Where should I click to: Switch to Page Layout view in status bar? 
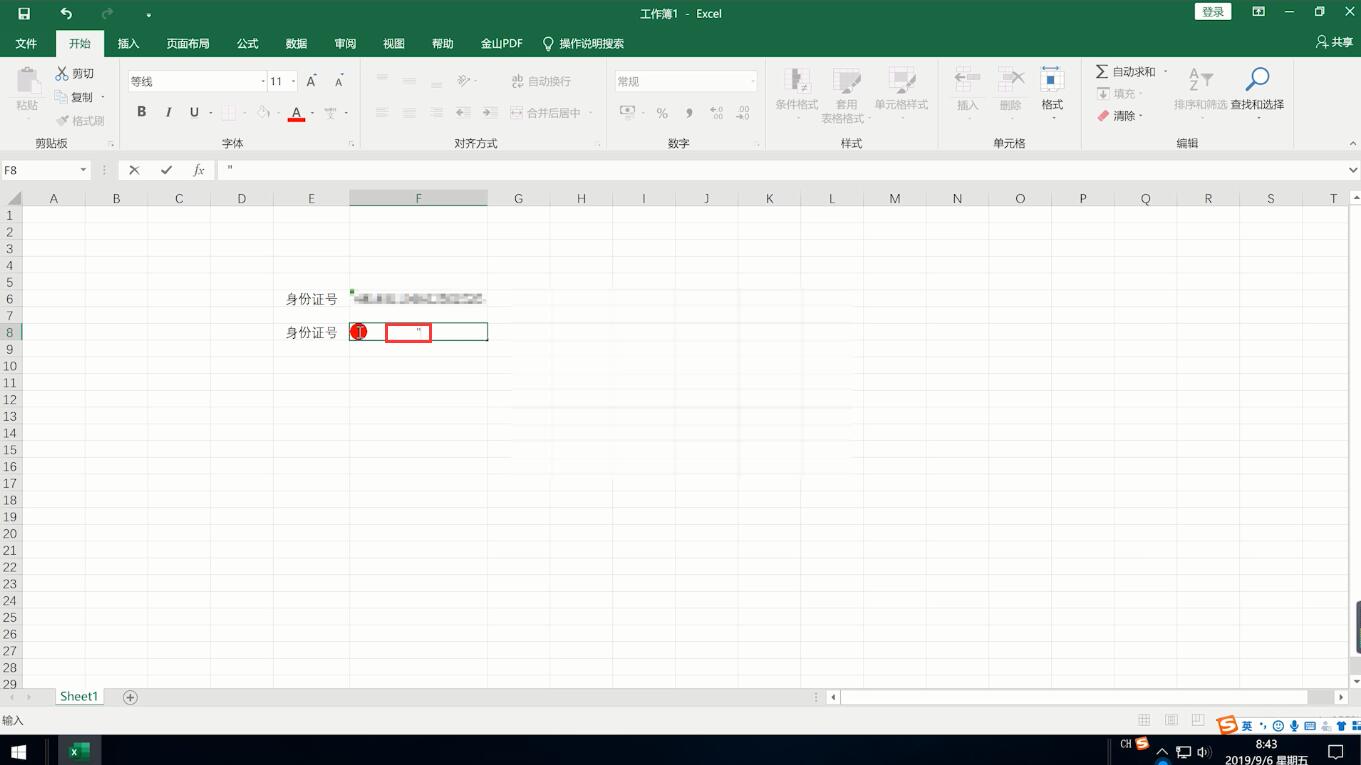(x=1171, y=720)
